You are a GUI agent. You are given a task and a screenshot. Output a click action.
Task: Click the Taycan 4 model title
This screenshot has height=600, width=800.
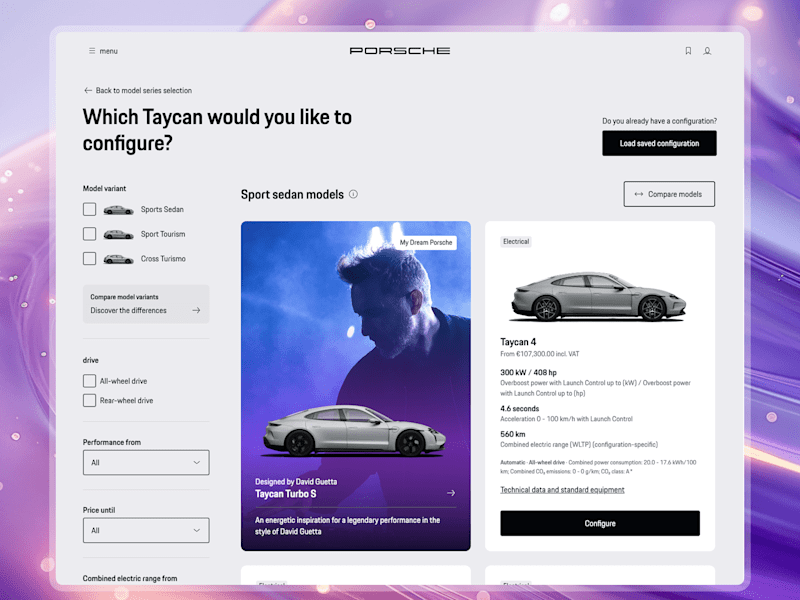(518, 342)
